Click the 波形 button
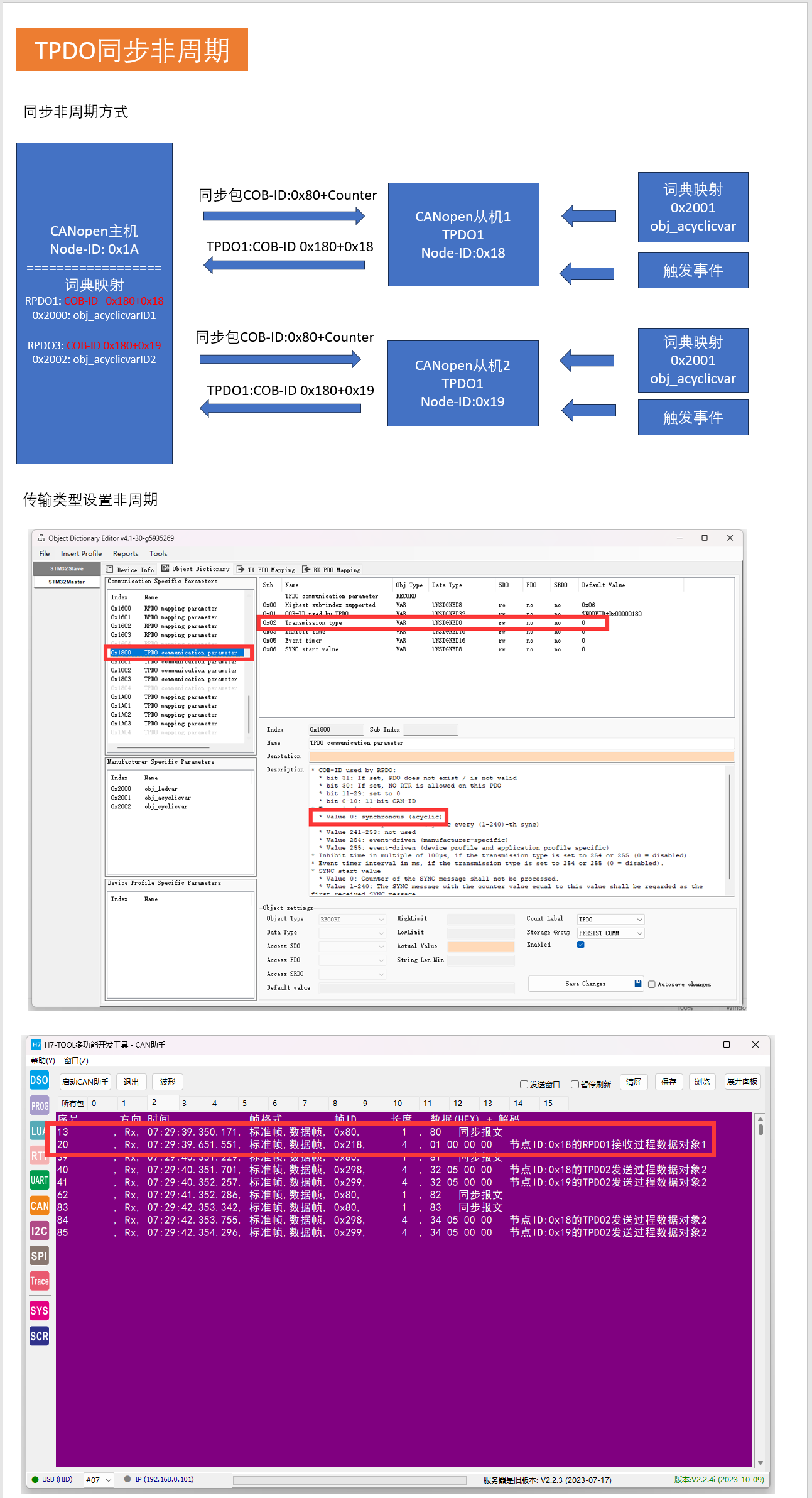 (x=168, y=1082)
